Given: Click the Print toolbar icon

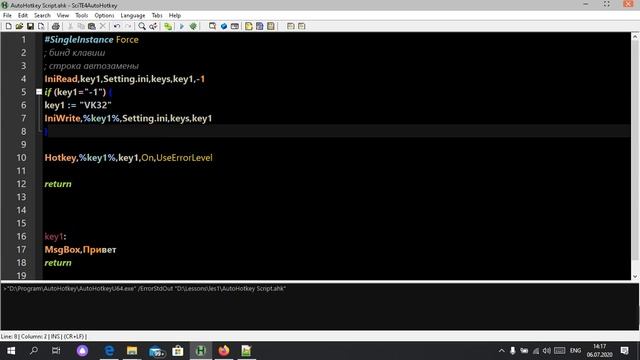Looking at the screenshot, I should coord(56,26).
